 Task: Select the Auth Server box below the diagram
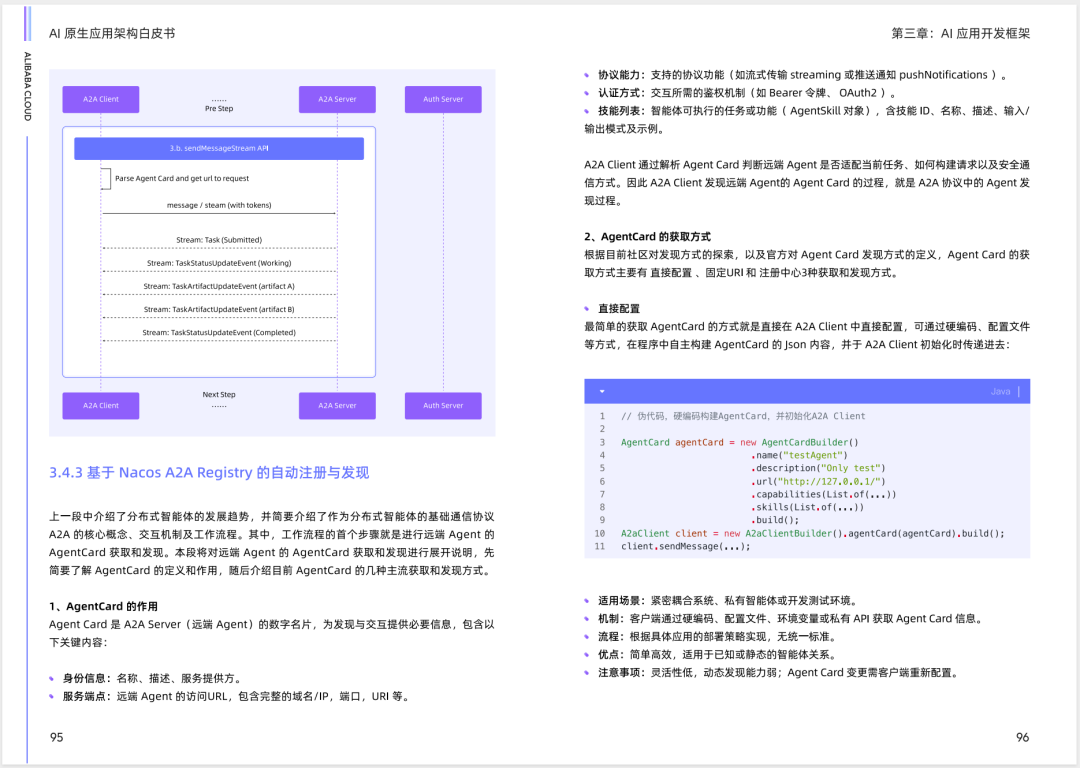point(443,406)
